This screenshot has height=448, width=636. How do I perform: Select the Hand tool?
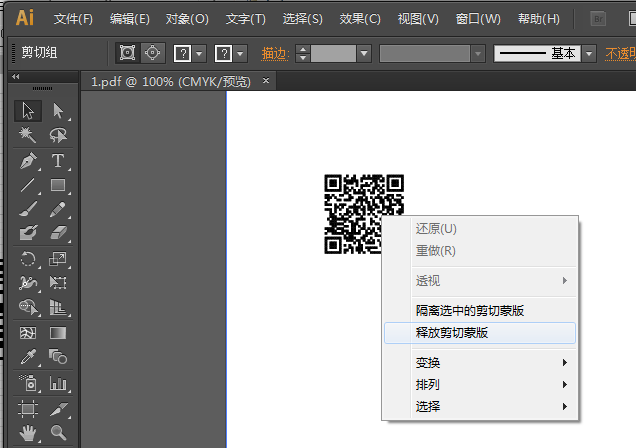pos(28,433)
